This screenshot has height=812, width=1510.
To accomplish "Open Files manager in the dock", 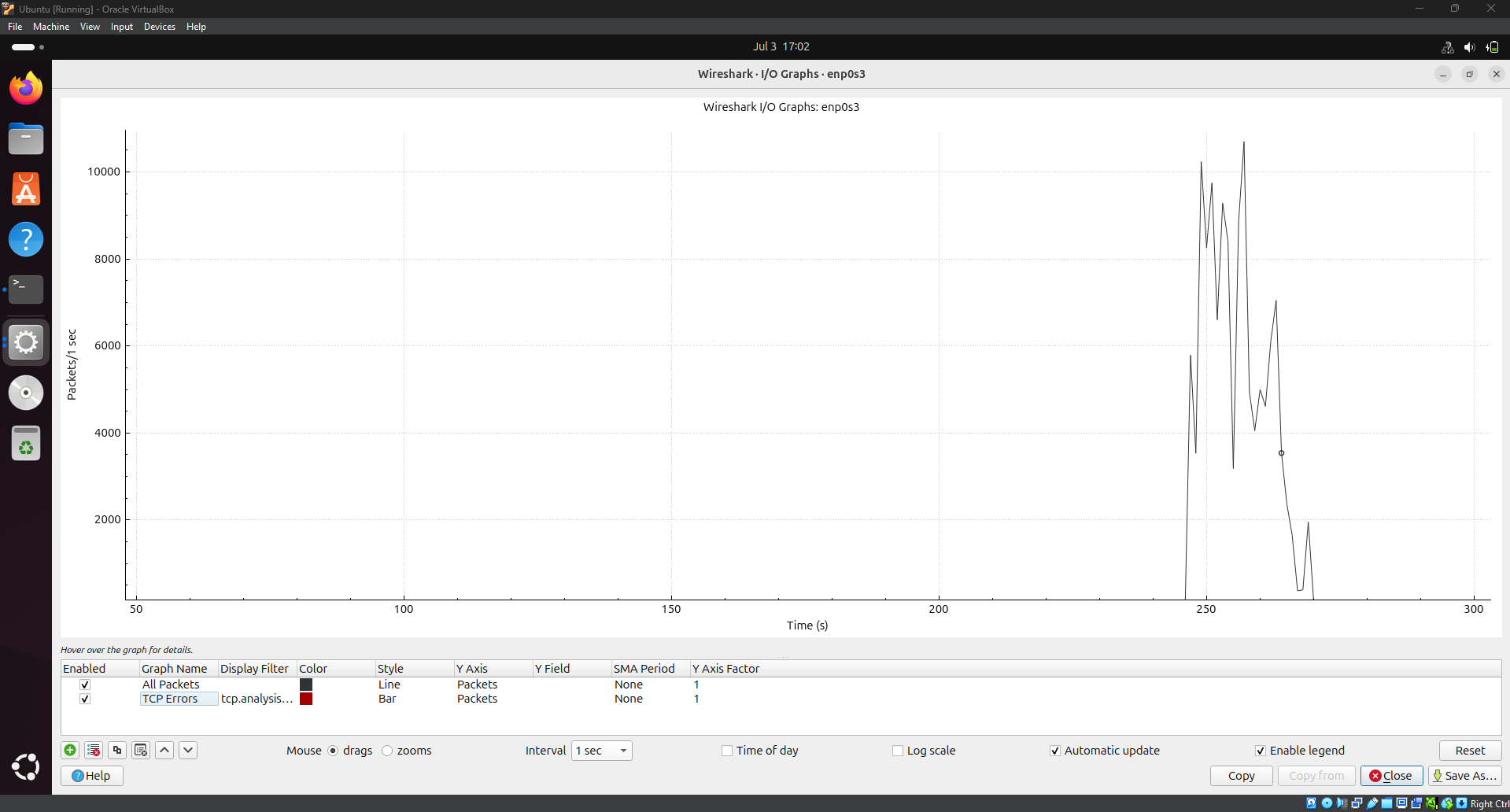I will pos(26,138).
